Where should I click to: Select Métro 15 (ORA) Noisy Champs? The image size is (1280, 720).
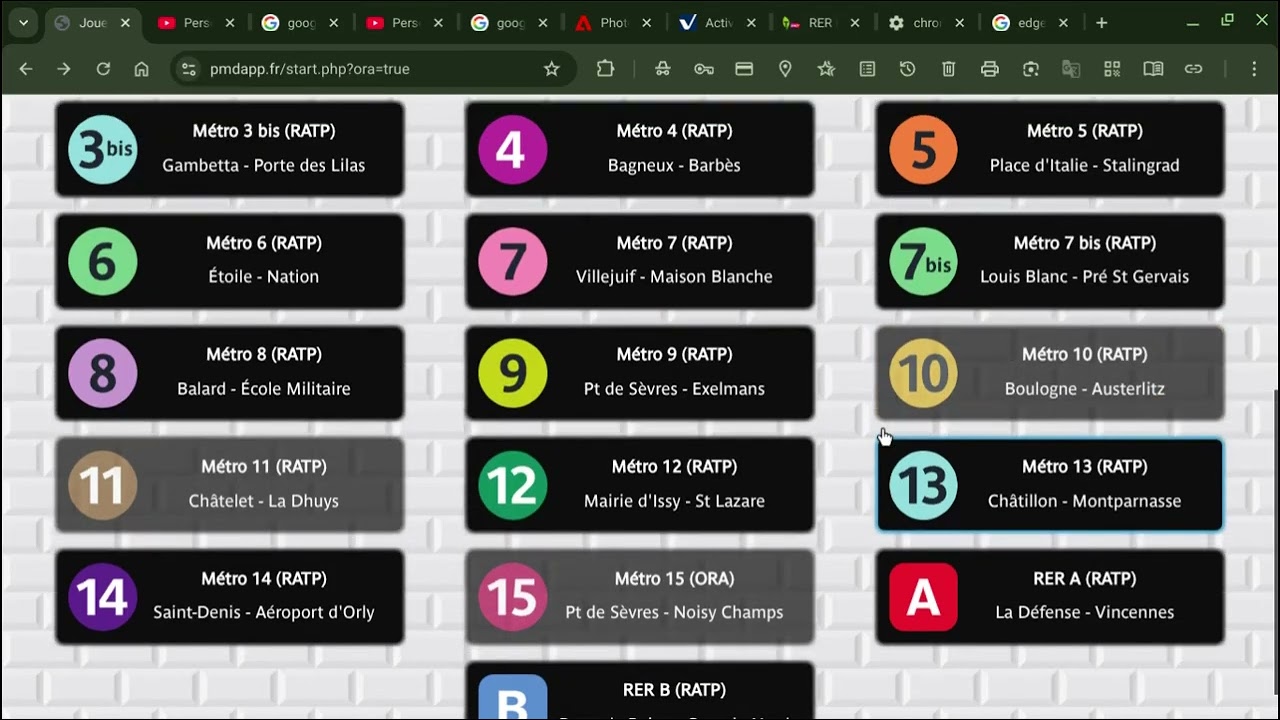point(640,597)
